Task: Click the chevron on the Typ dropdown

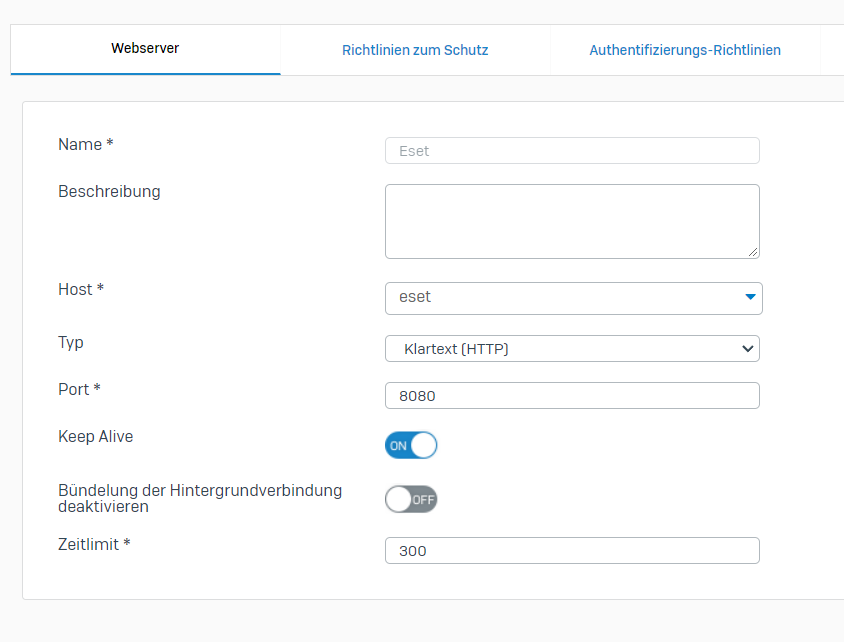Action: coord(746,349)
